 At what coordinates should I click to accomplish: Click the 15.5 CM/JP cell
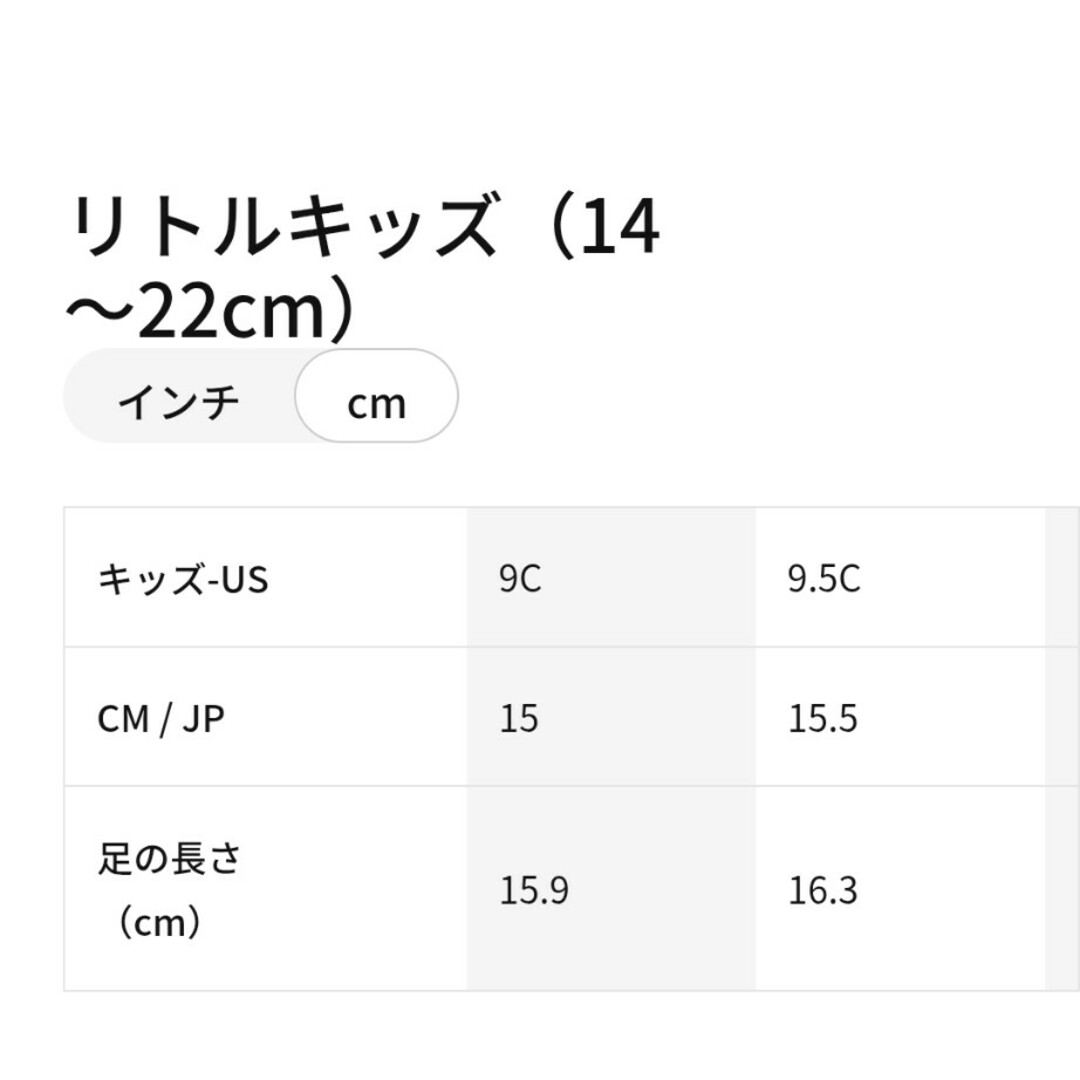pyautogui.click(x=900, y=716)
